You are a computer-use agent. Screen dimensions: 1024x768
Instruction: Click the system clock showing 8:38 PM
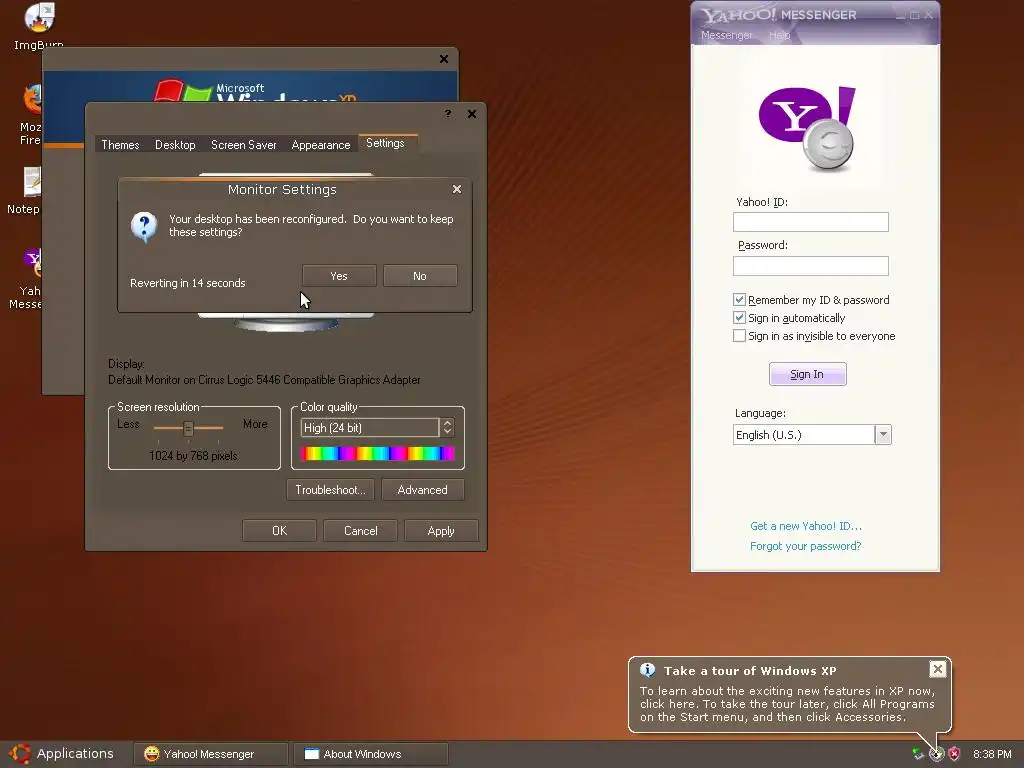992,754
